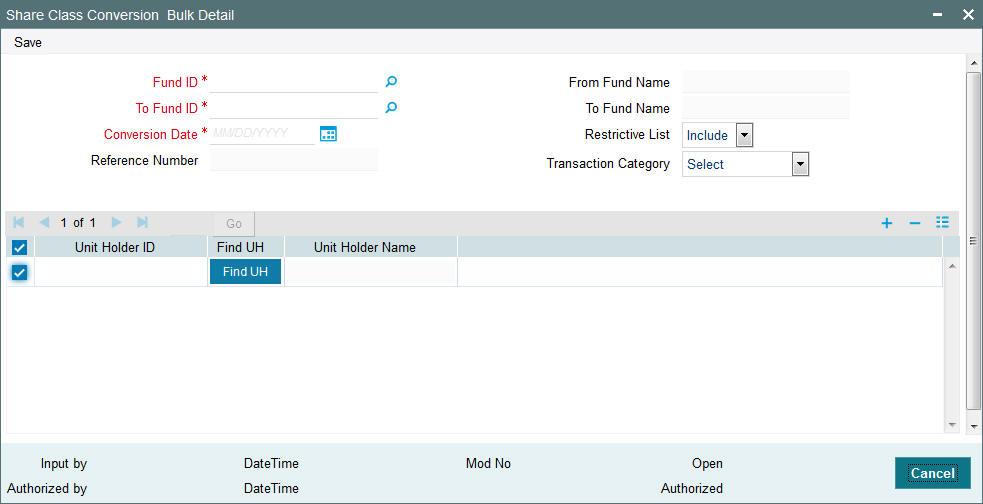The width and height of the screenshot is (983, 504).
Task: Toggle the select-all checkbox in grid header
Action: [19, 247]
